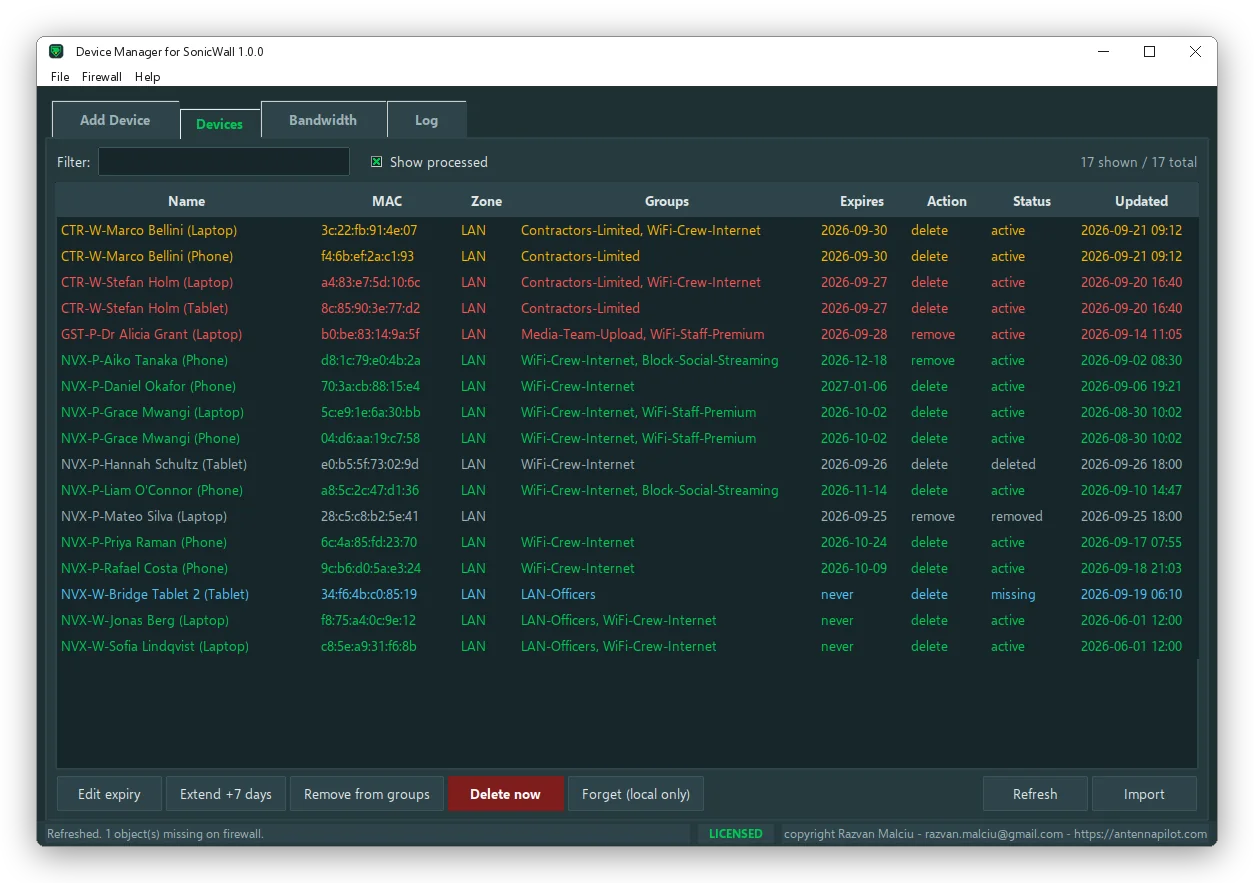
Task: Select row NVX-W-Jonas Berg (Laptop)
Action: click(626, 620)
